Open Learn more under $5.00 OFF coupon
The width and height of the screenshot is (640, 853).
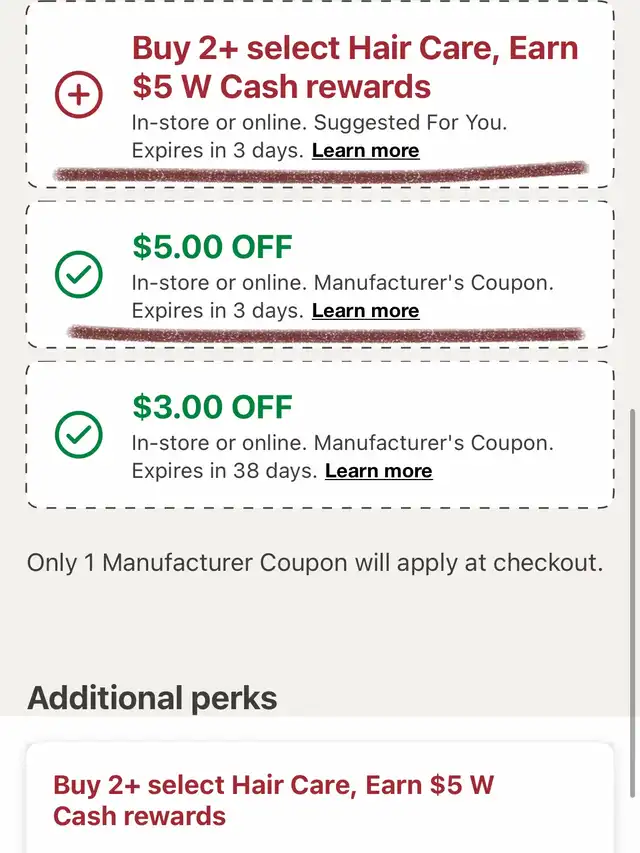point(365,311)
